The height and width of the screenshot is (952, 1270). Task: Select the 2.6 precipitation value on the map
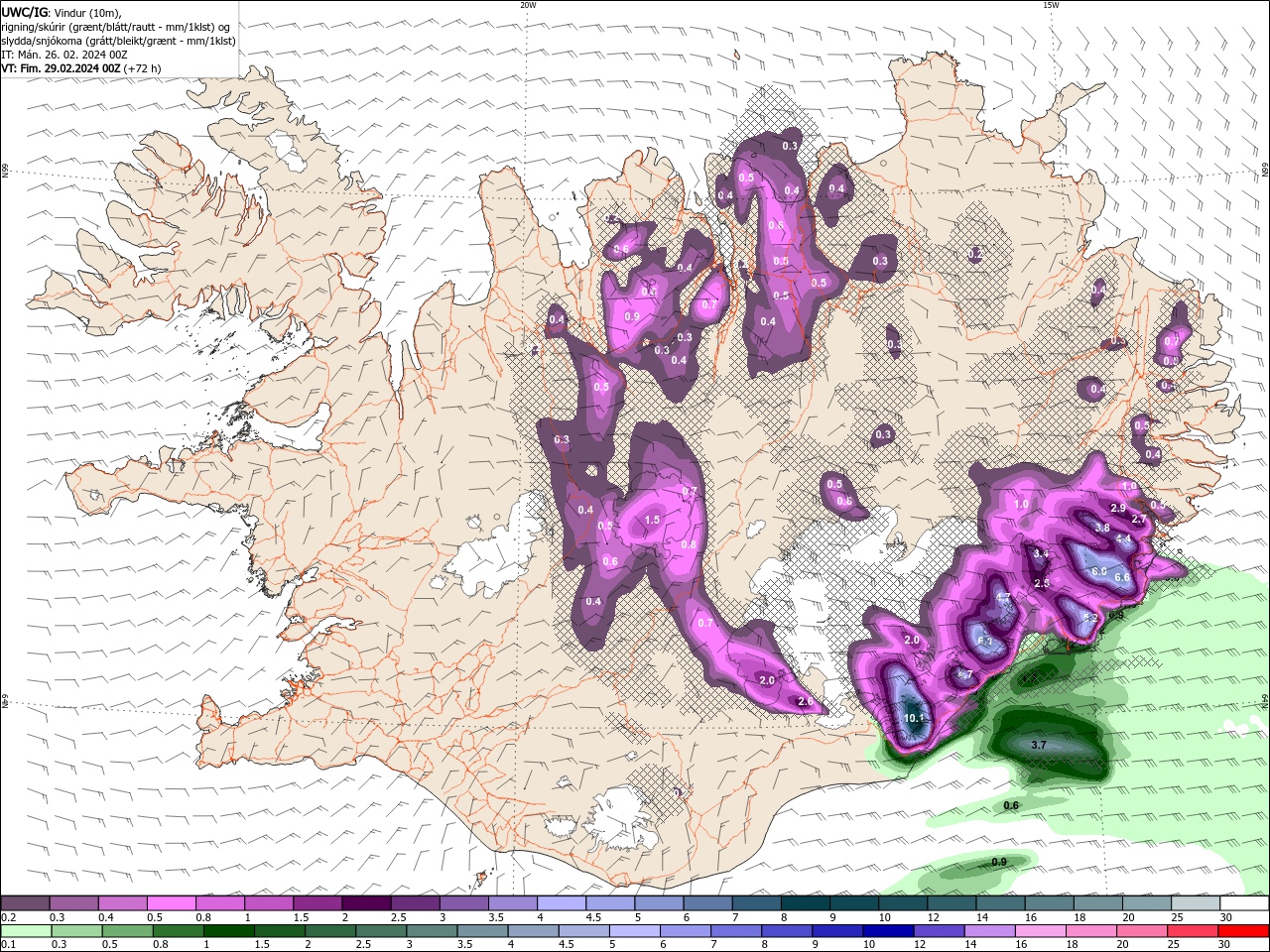coord(806,702)
